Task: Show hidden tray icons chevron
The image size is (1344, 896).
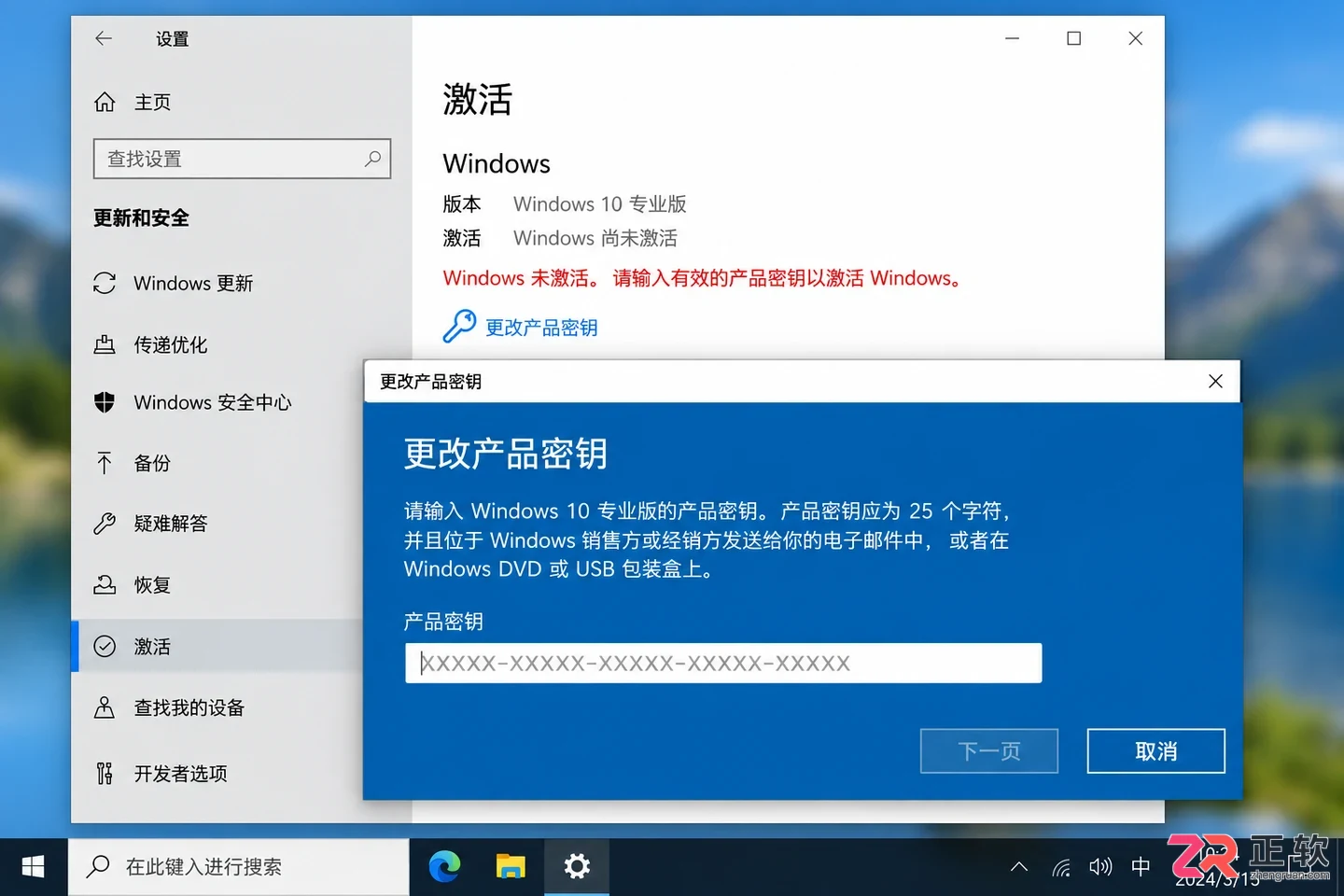Action: [x=1019, y=867]
